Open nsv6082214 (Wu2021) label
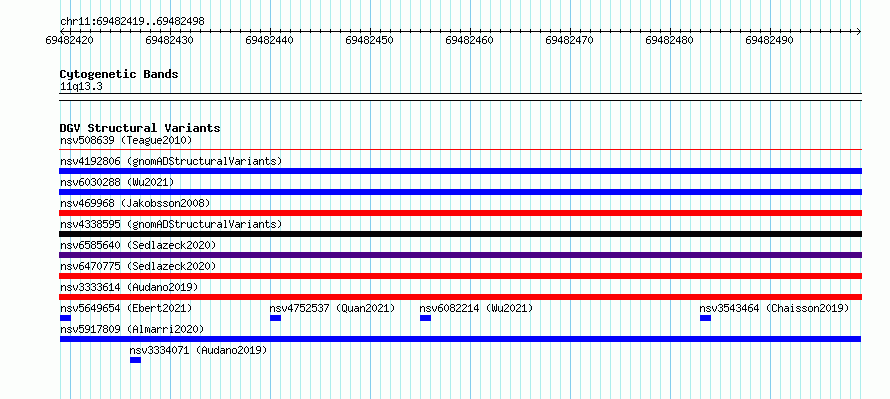The height and width of the screenshot is (399, 890). 476,308
